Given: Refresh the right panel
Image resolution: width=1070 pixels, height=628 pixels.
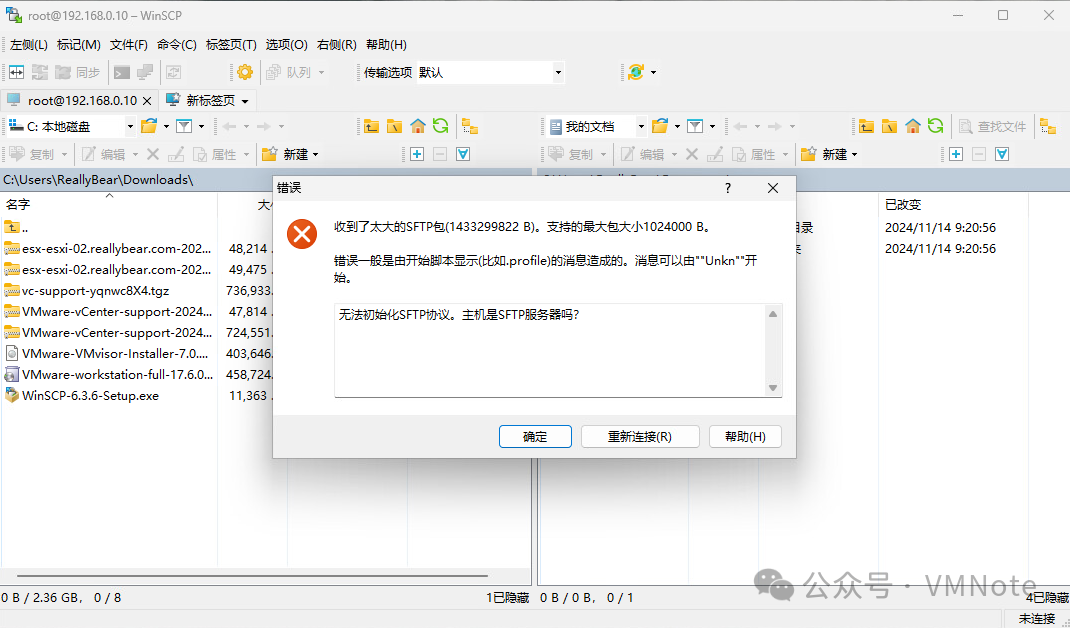Looking at the screenshot, I should click(936, 126).
